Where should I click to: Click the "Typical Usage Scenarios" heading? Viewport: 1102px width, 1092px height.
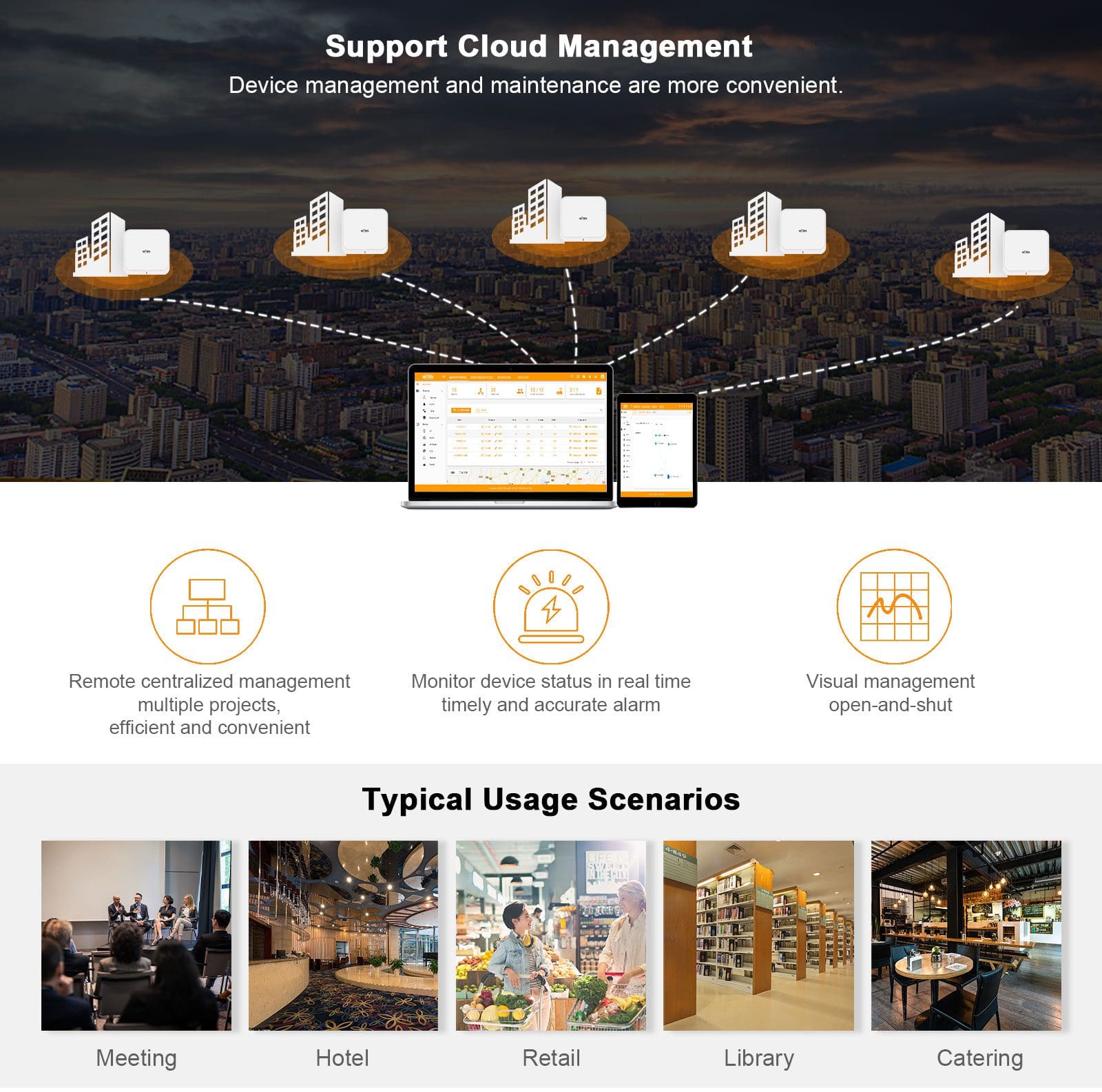point(551,799)
